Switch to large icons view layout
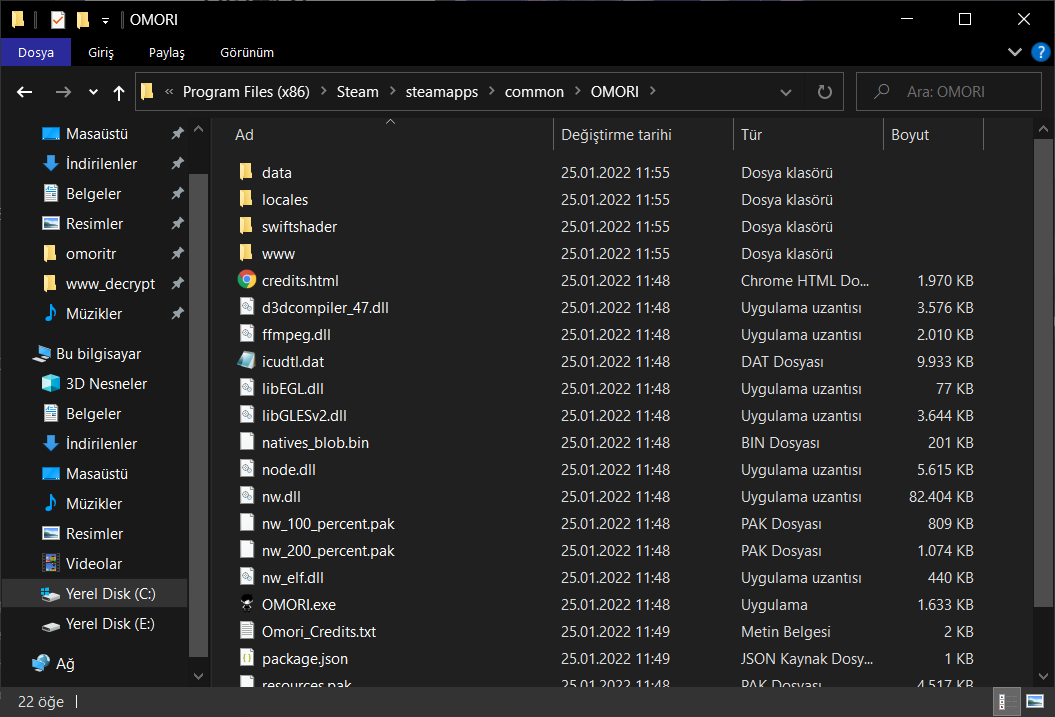This screenshot has width=1055, height=717. tap(1035, 702)
